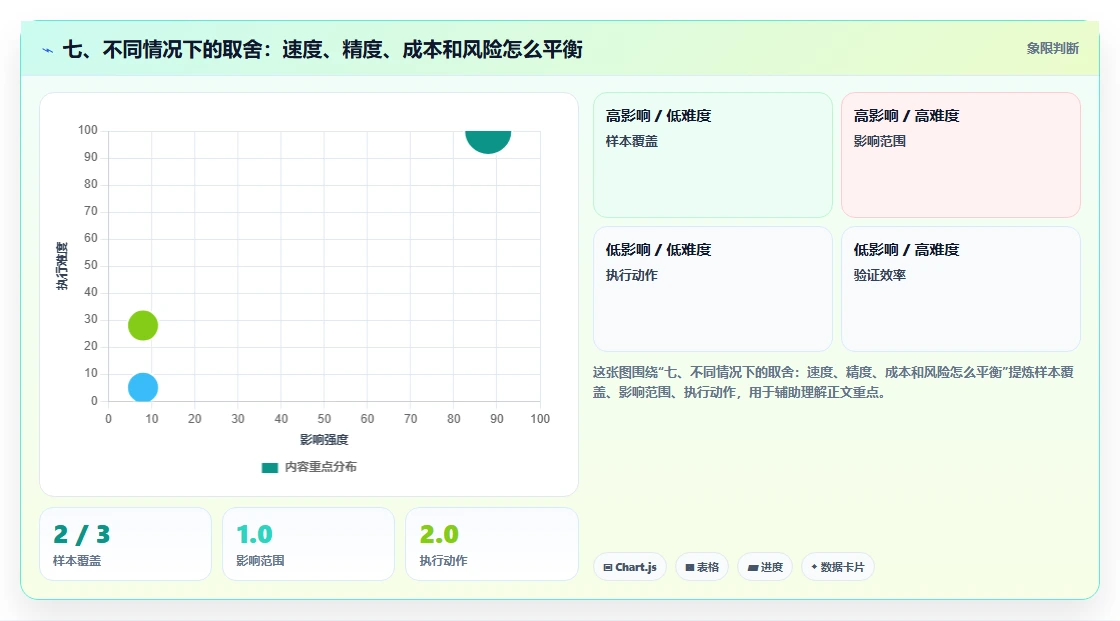Click the 象限判断 label in header
The height and width of the screenshot is (621, 1120).
click(x=1053, y=49)
